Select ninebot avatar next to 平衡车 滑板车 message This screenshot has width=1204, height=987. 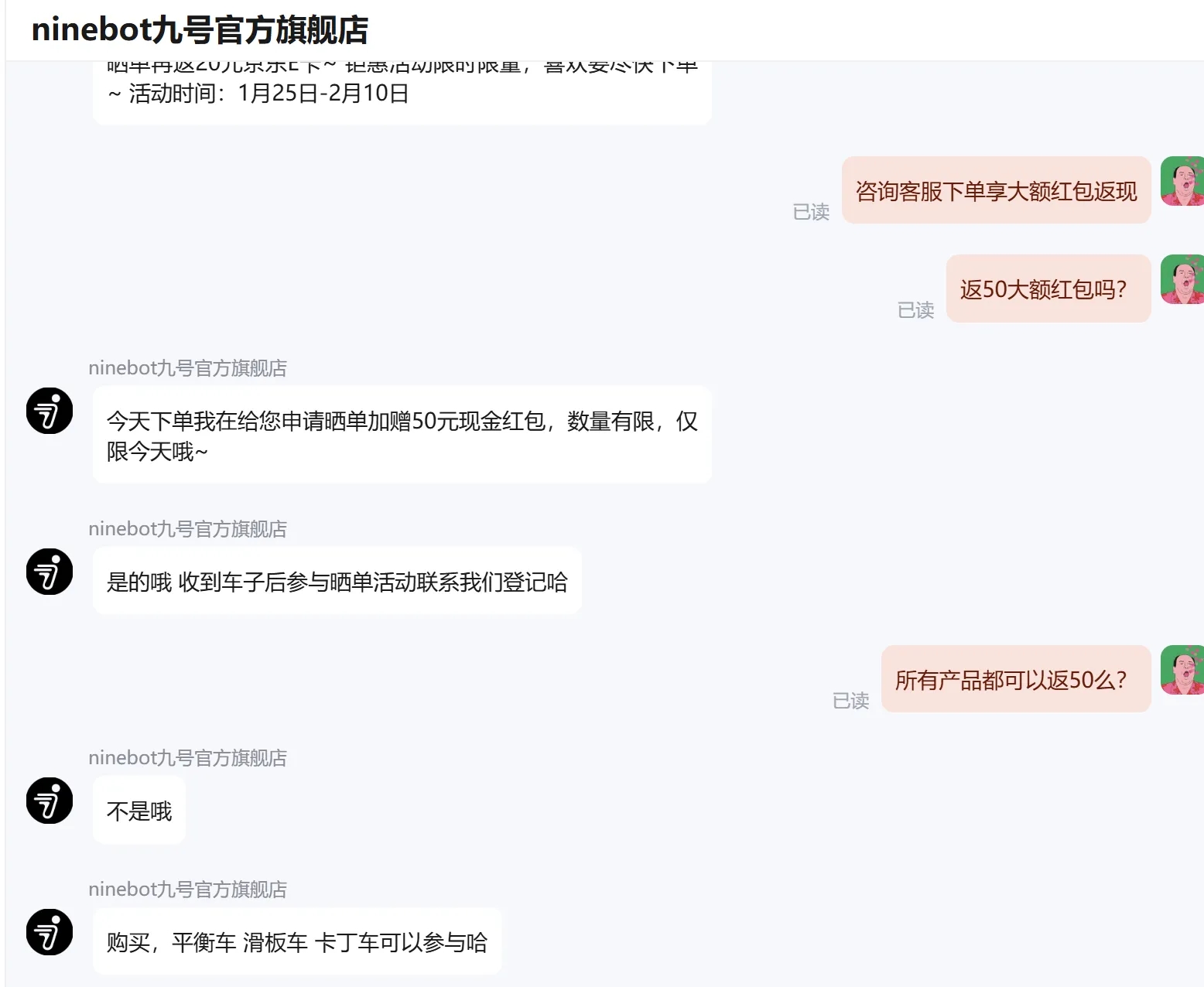[x=50, y=932]
